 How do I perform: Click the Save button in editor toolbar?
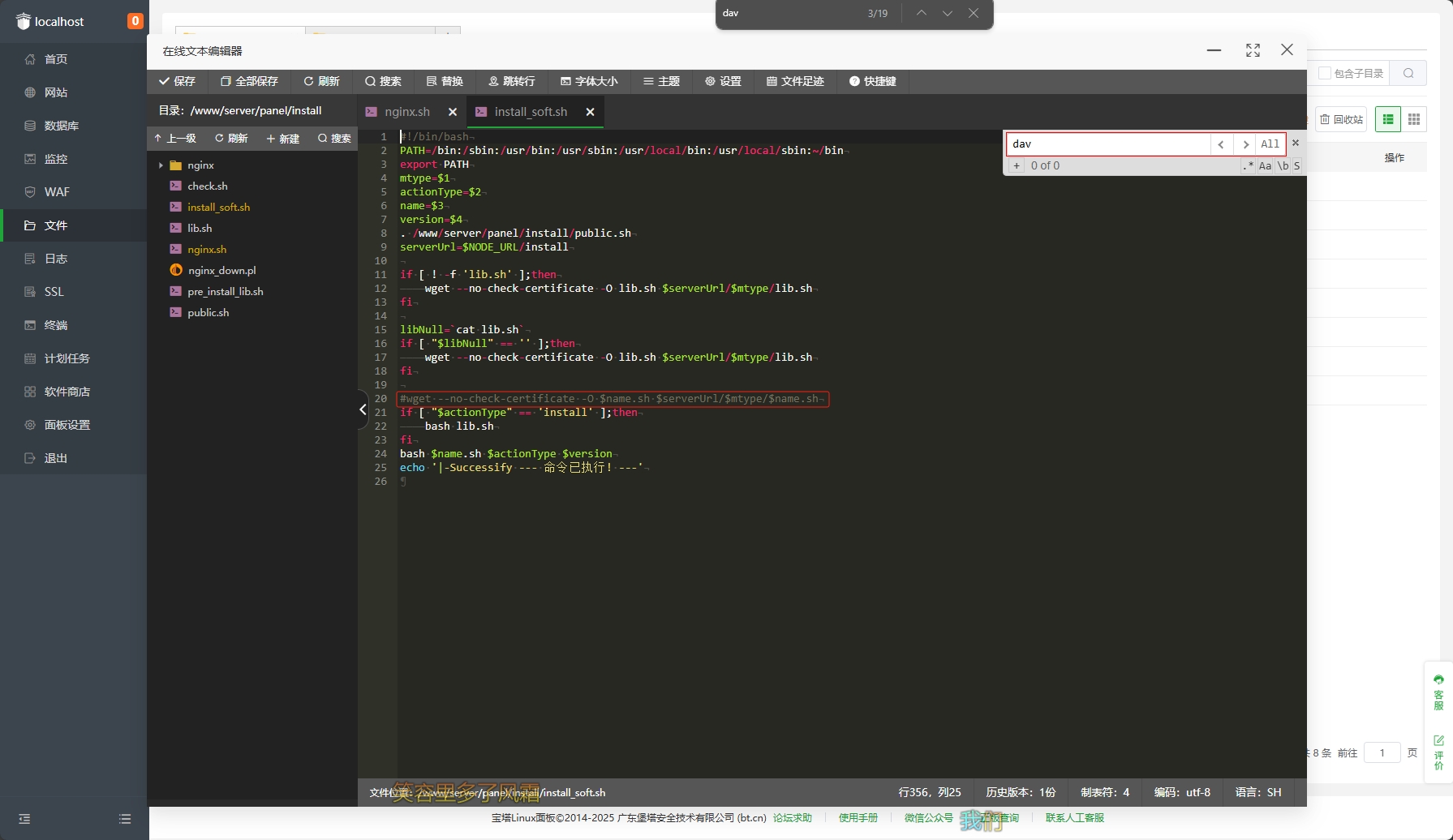point(177,81)
